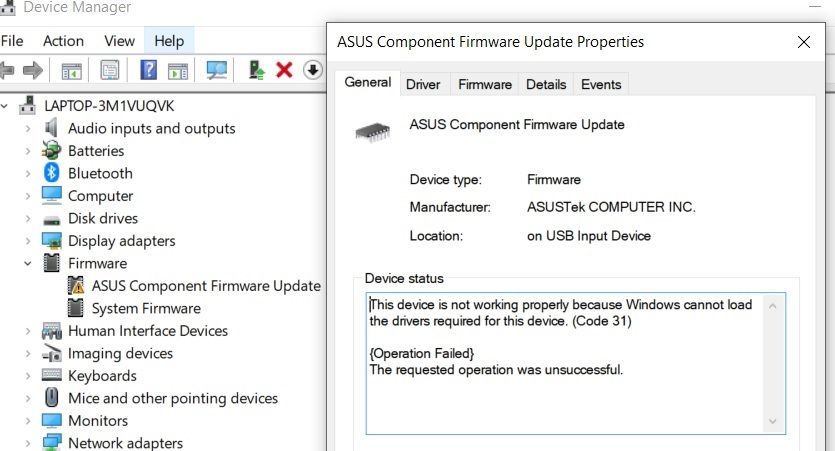The width and height of the screenshot is (835, 451).
Task: Click the blue Help question mark icon
Action: point(149,70)
